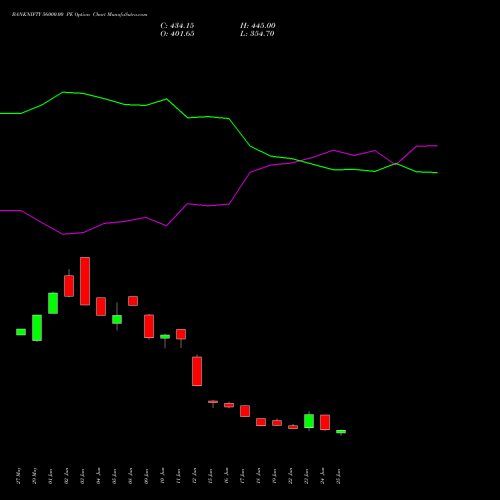500x500 pixels.
Task: Click the tall red candle above 12 Jun
Action: click(x=197, y=371)
